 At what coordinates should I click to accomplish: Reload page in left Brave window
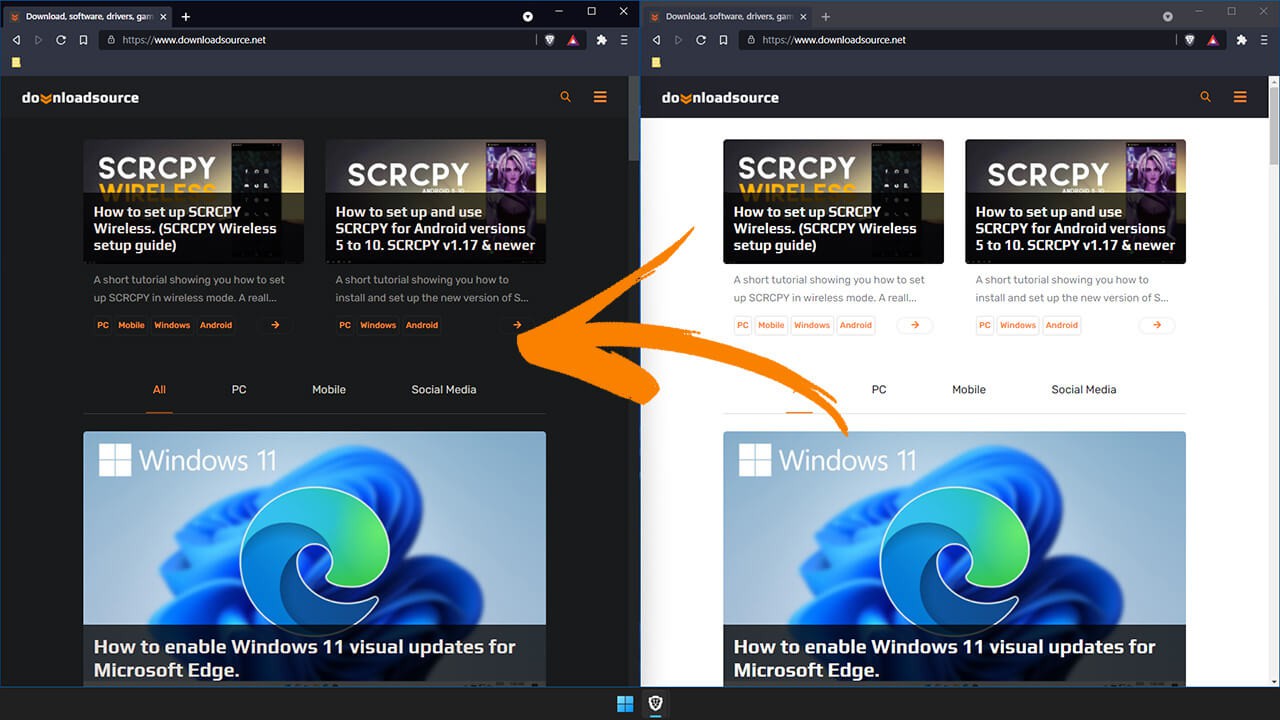pos(61,40)
